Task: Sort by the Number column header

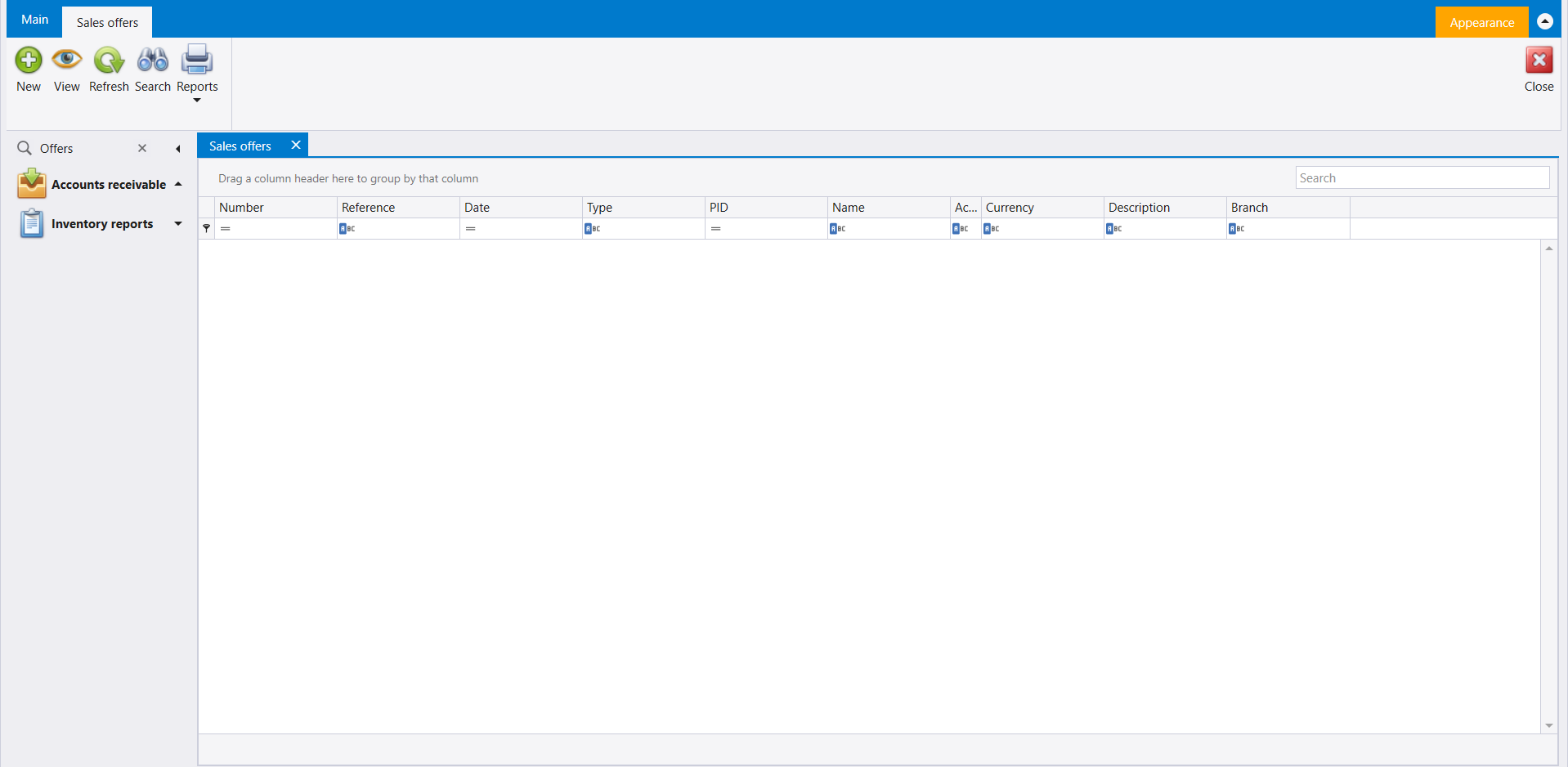Action: [276, 208]
